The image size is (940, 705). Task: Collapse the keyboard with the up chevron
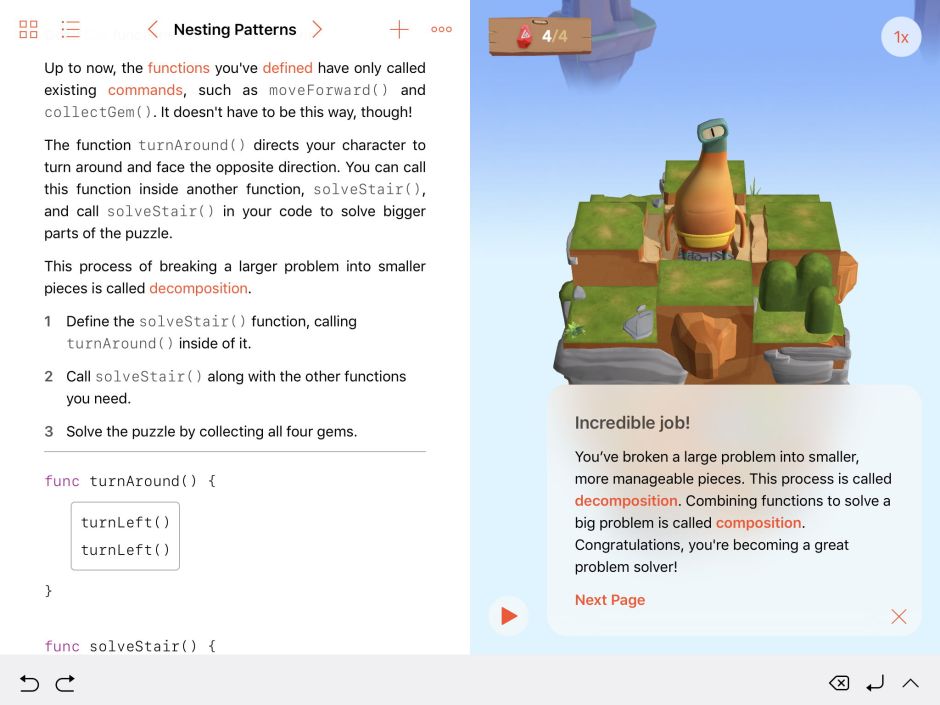[x=911, y=683]
